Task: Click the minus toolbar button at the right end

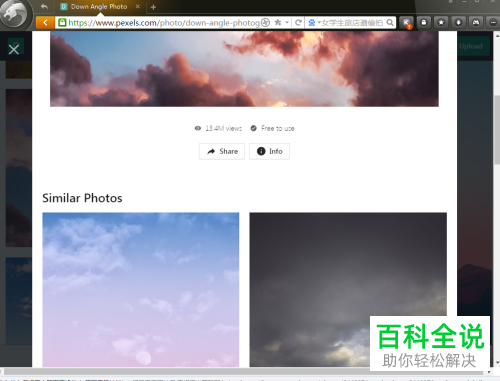Action: coord(493,23)
